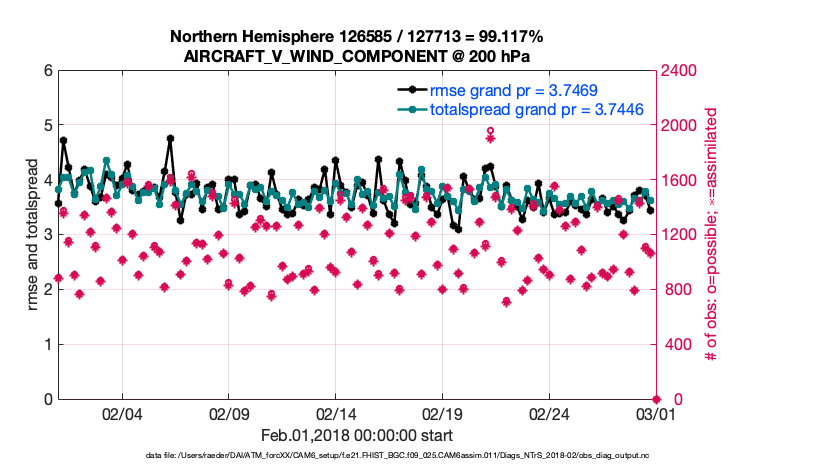Click the 2400 tick on right axis
This screenshot has height=470, width=830.
(x=679, y=71)
